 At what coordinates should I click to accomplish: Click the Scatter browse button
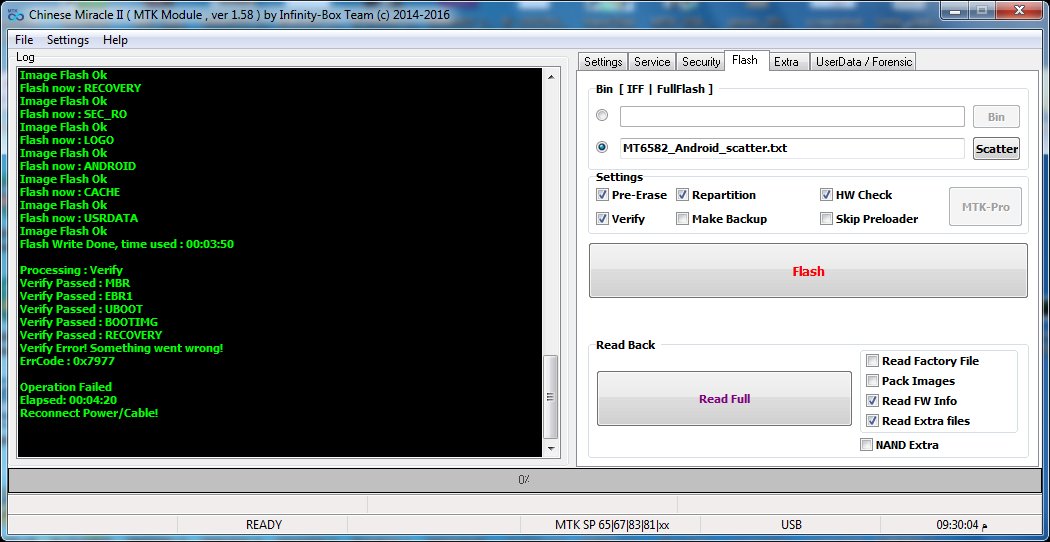(996, 149)
